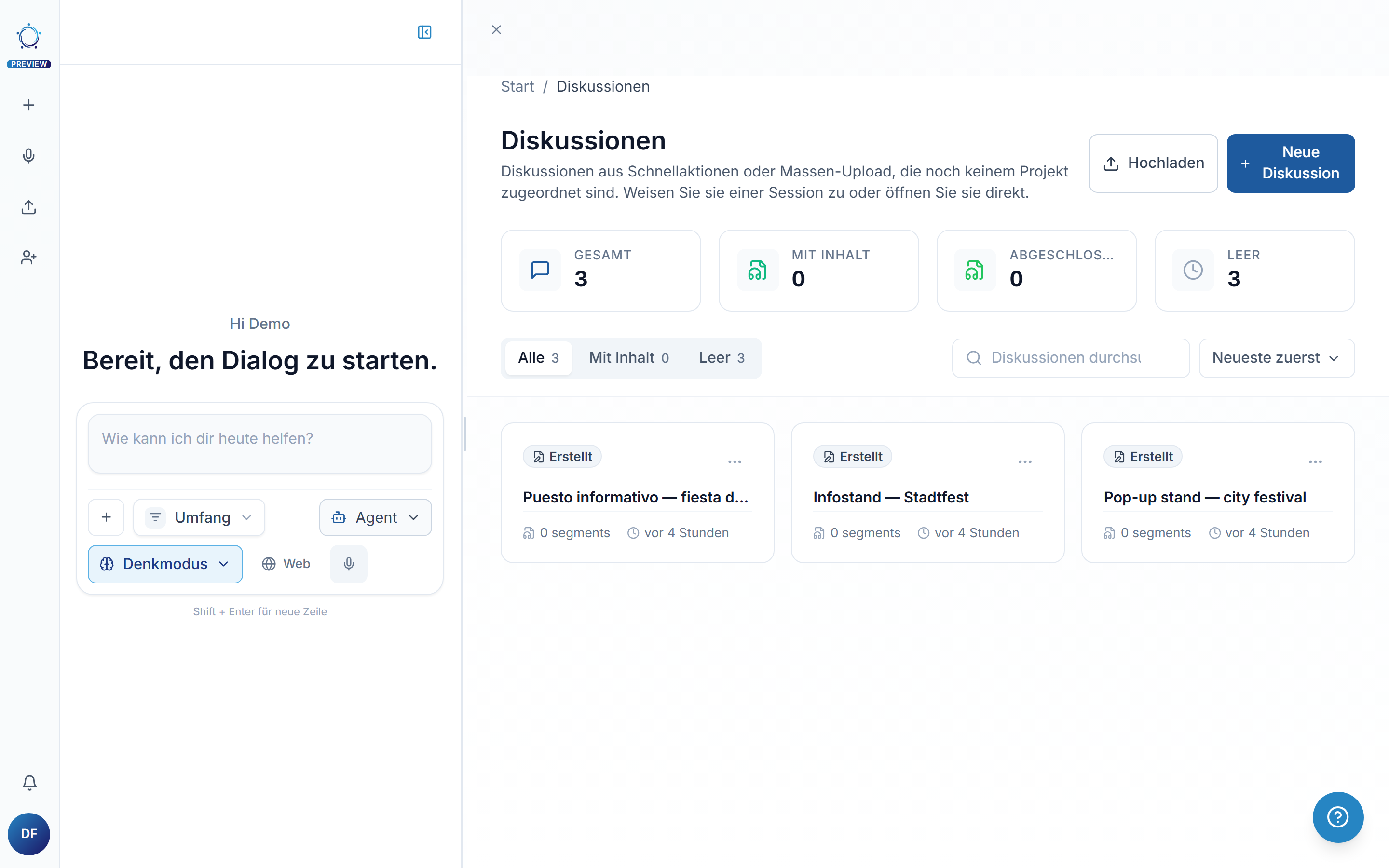Click the invite user icon in the sidebar
Screen dimensions: 1389x868
tap(29, 258)
